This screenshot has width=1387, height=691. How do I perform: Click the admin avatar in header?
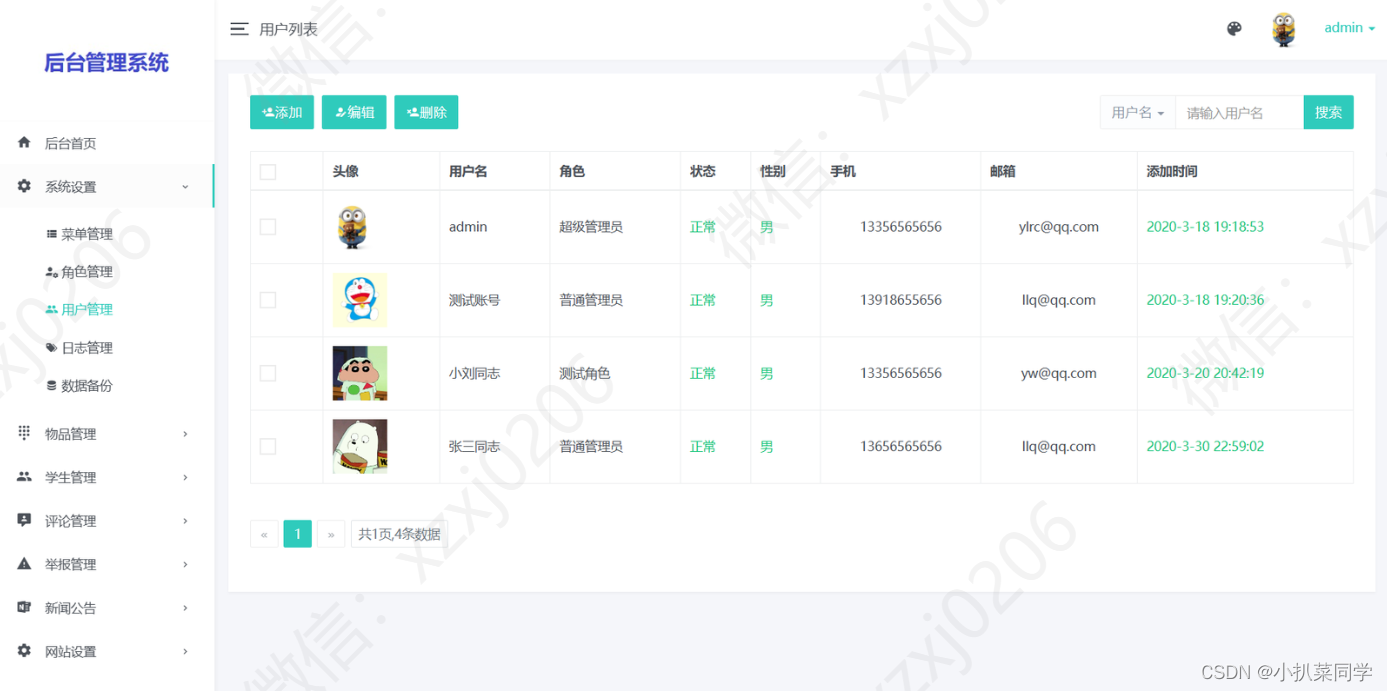[1284, 30]
